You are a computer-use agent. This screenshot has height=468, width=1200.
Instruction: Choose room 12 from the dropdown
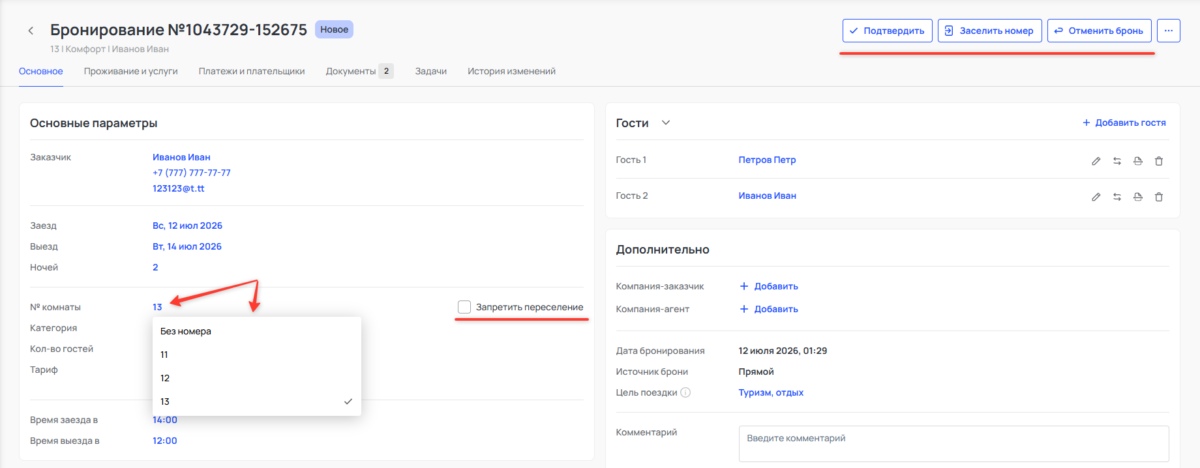256,378
